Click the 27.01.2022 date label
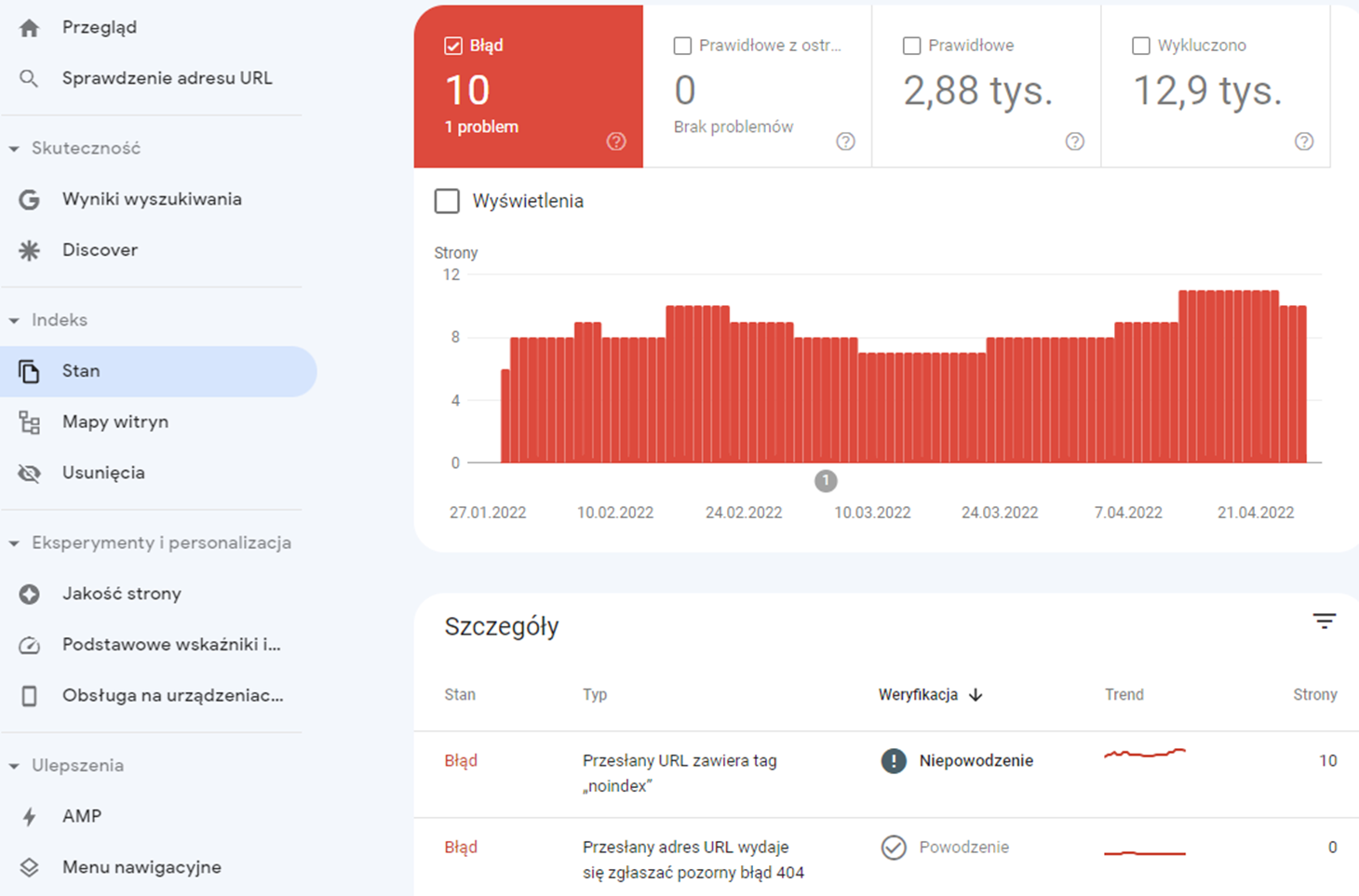The height and width of the screenshot is (896, 1359). pos(488,513)
